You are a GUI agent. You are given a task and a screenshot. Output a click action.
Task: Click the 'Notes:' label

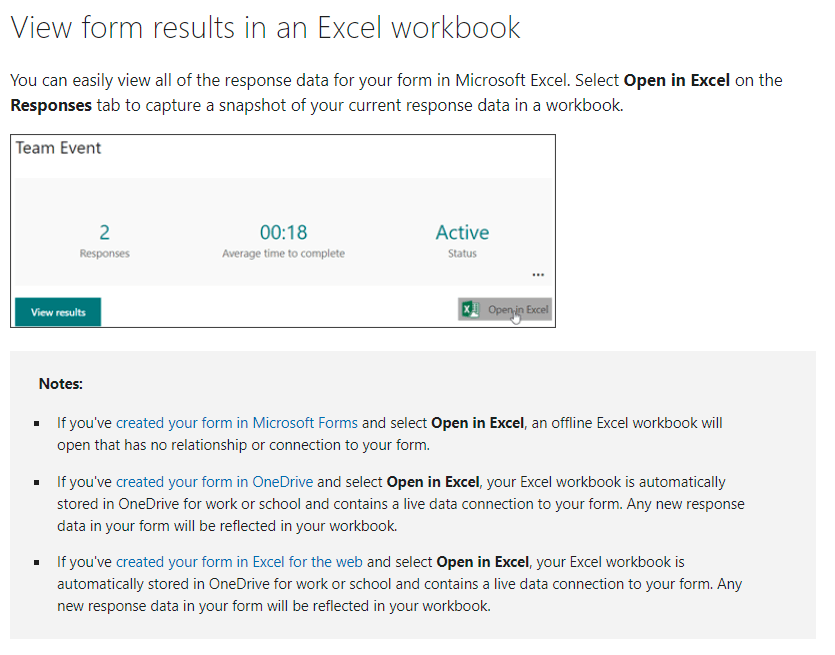[x=61, y=384]
